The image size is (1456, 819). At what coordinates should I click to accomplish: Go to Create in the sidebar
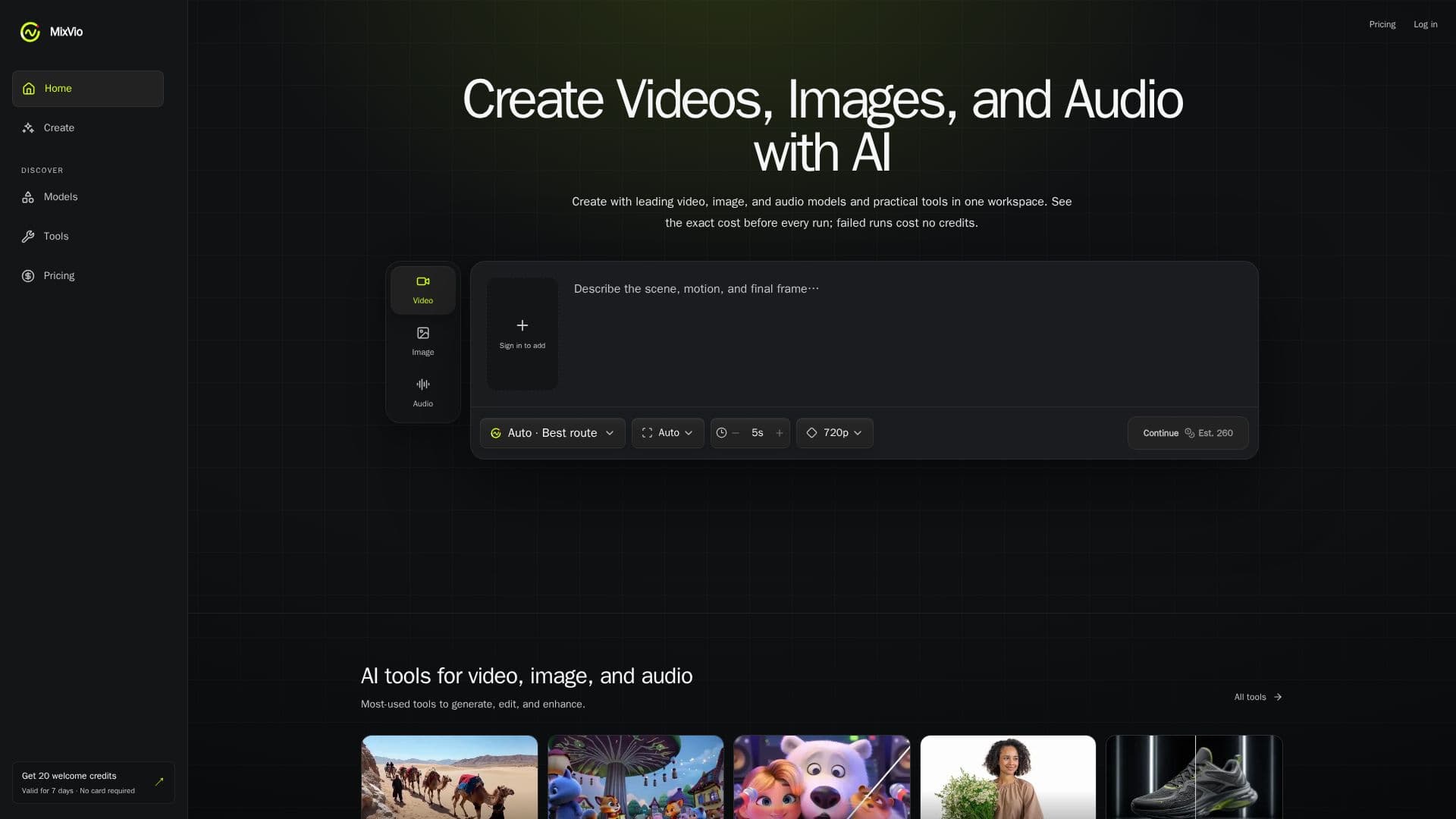[x=88, y=128]
